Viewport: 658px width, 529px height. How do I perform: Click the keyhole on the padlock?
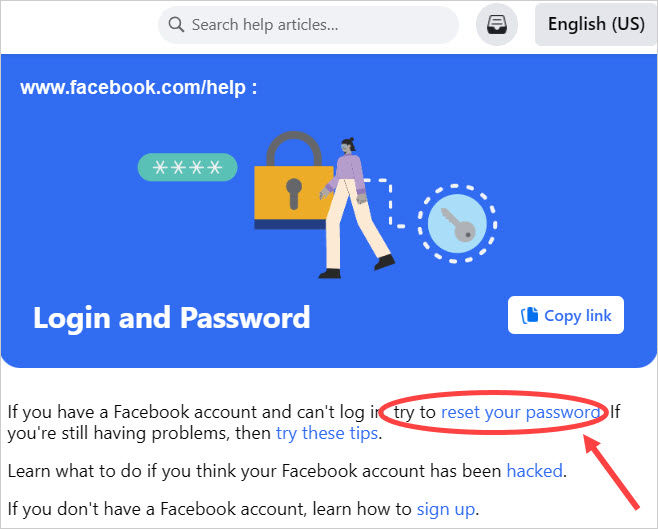click(294, 190)
